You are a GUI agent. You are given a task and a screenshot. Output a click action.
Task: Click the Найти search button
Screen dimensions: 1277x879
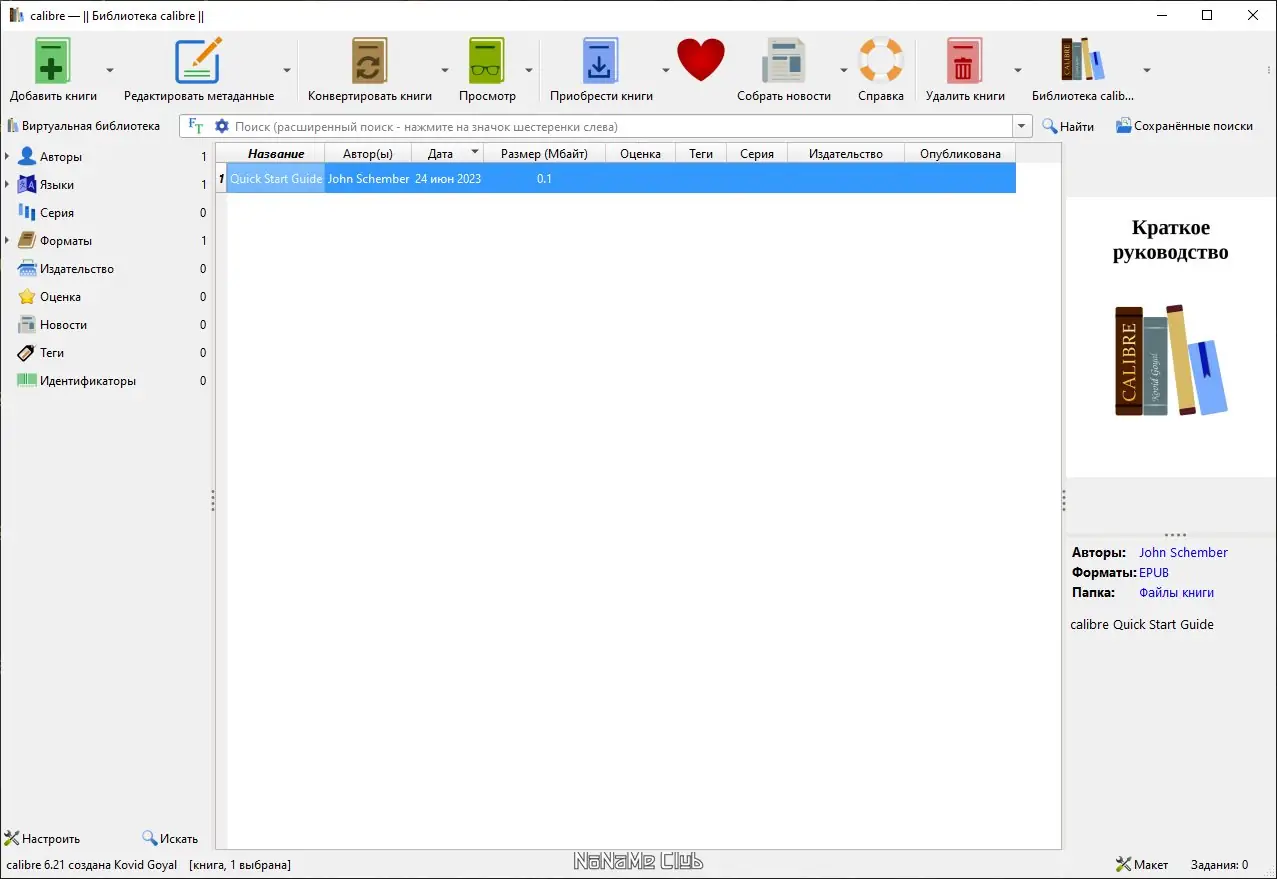[x=1068, y=126]
